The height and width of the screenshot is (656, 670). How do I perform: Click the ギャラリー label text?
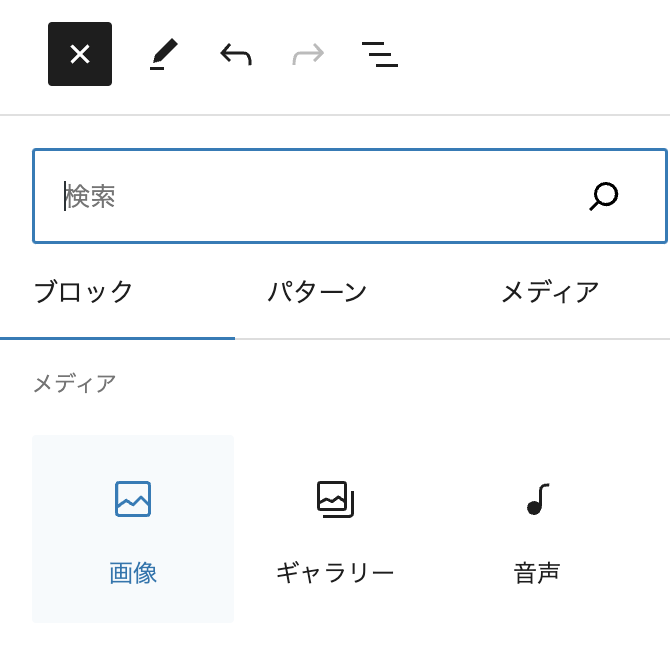335,573
